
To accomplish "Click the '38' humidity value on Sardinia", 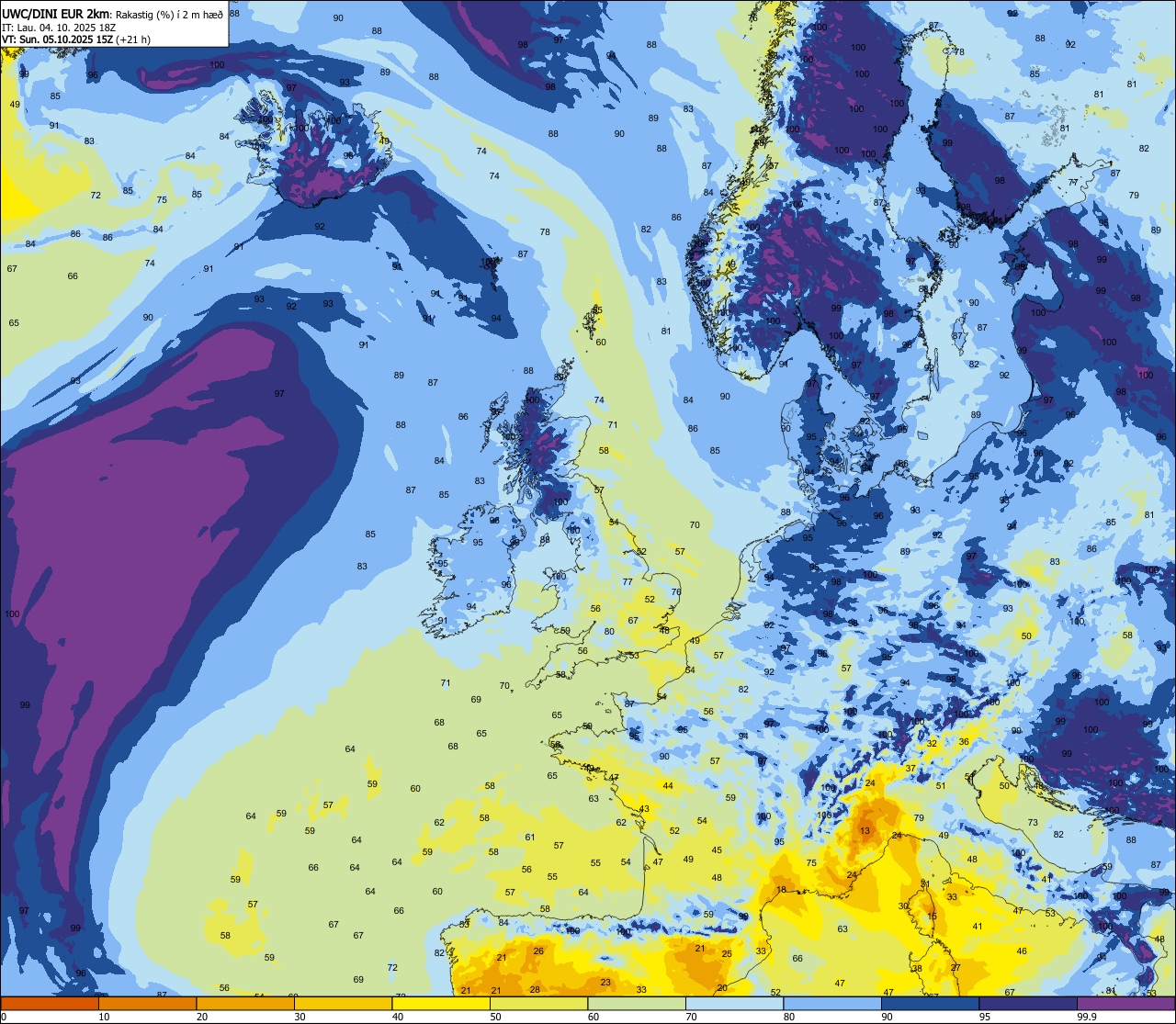I will 917,969.
